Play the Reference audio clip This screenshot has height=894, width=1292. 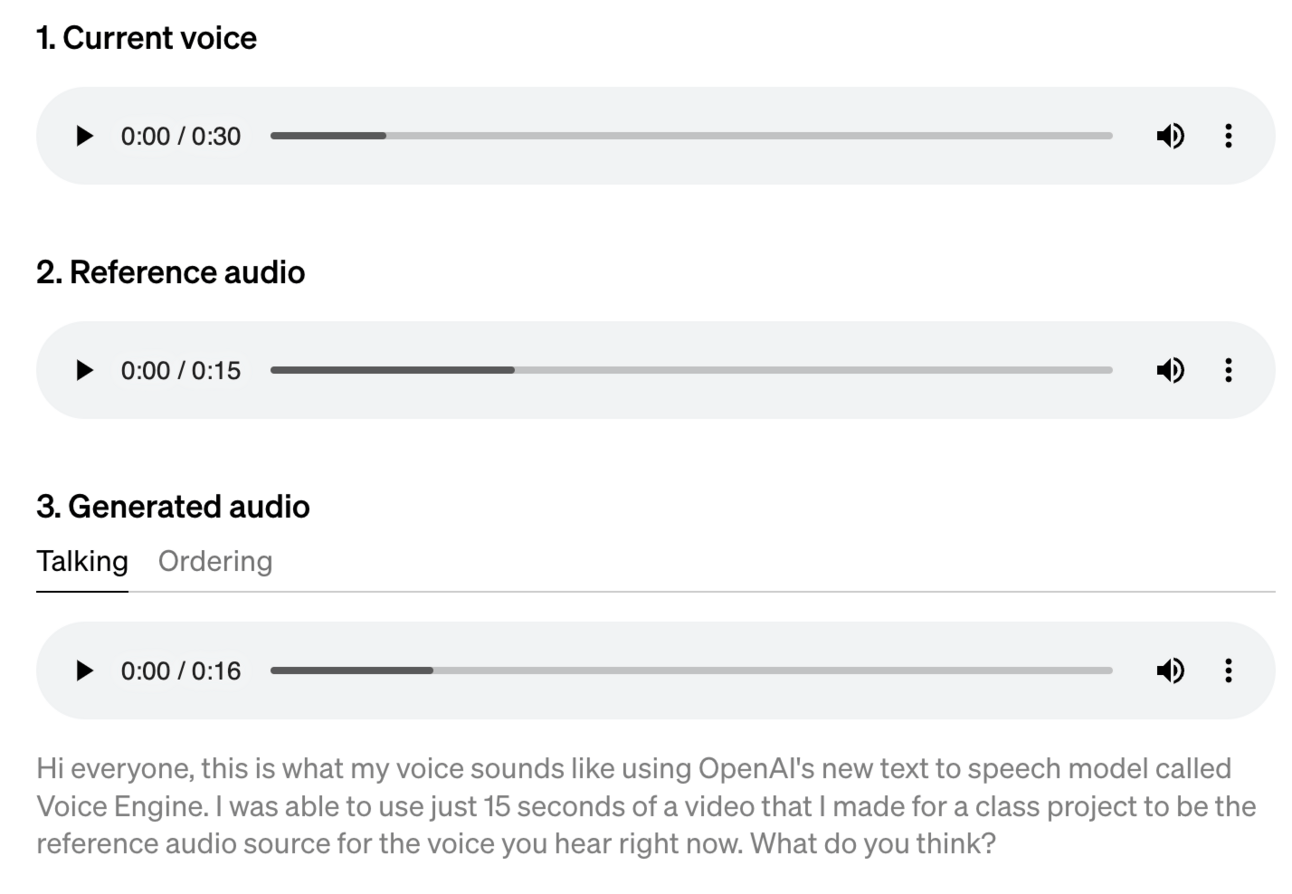coord(85,371)
